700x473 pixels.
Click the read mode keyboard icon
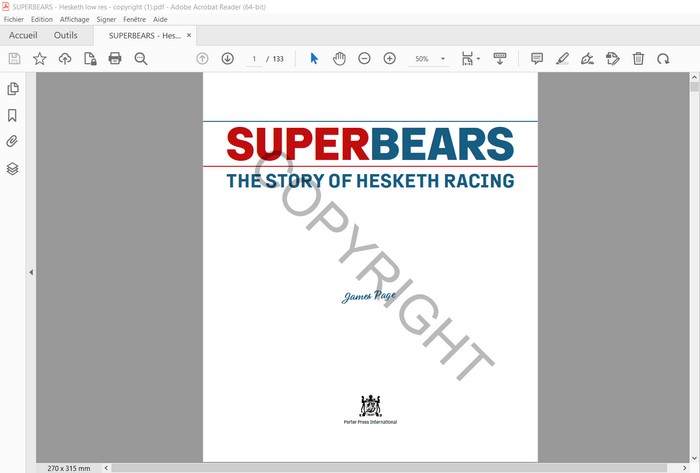(x=500, y=58)
